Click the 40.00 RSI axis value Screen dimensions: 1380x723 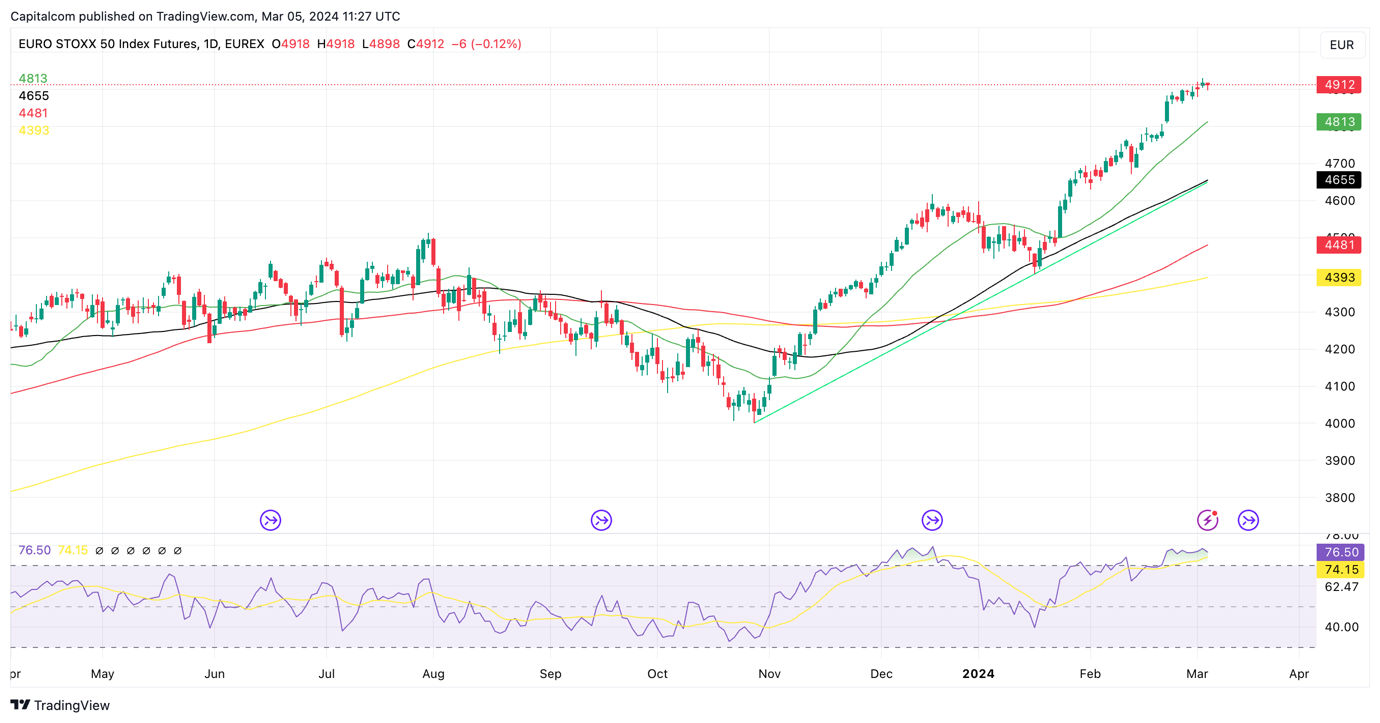pos(1341,627)
